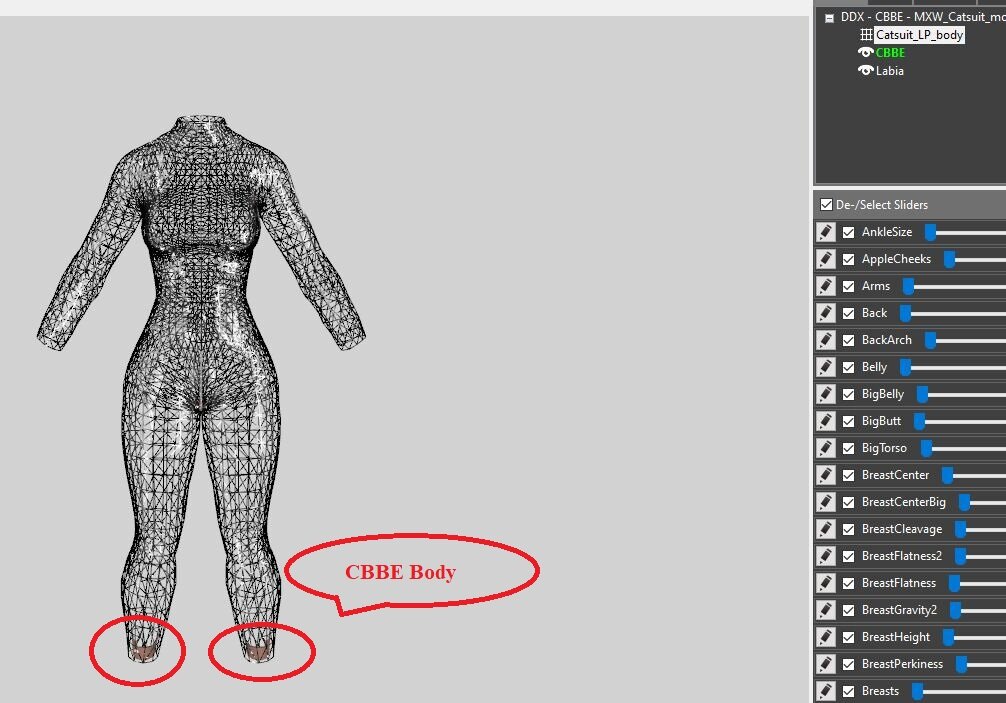Click the Back slider pencil icon
The height and width of the screenshot is (703, 1006).
826,313
